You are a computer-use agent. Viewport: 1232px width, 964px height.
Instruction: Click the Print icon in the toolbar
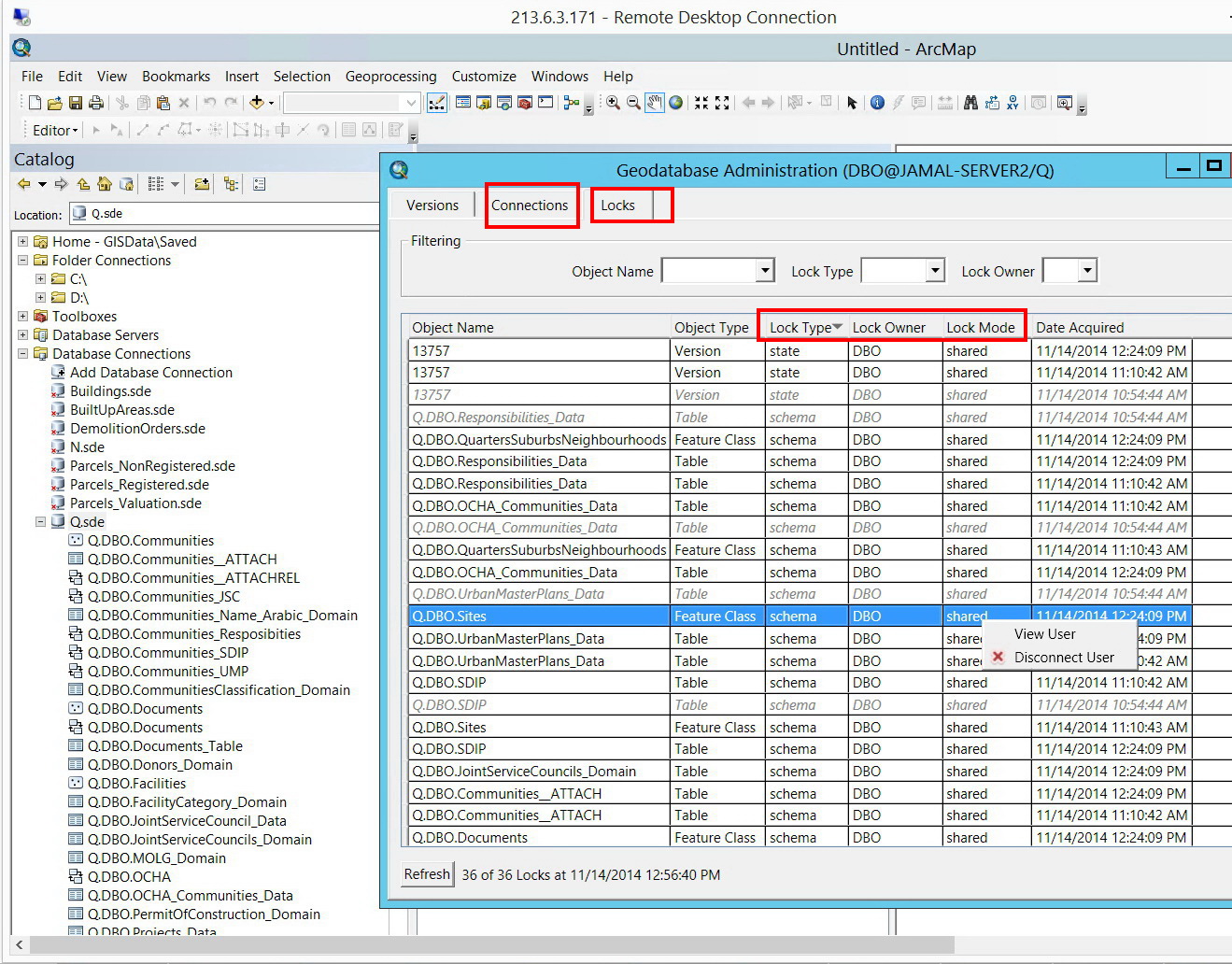coord(95,103)
